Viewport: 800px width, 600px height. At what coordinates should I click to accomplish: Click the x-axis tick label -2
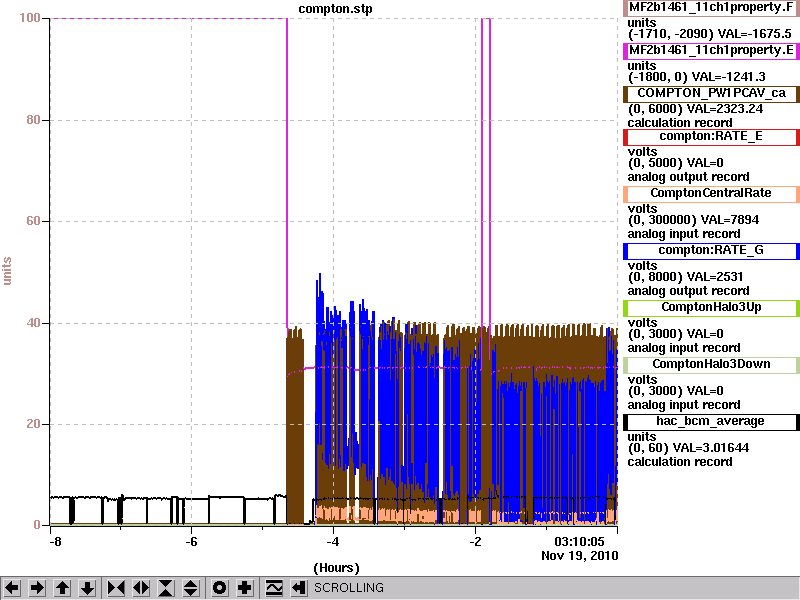pyautogui.click(x=474, y=542)
